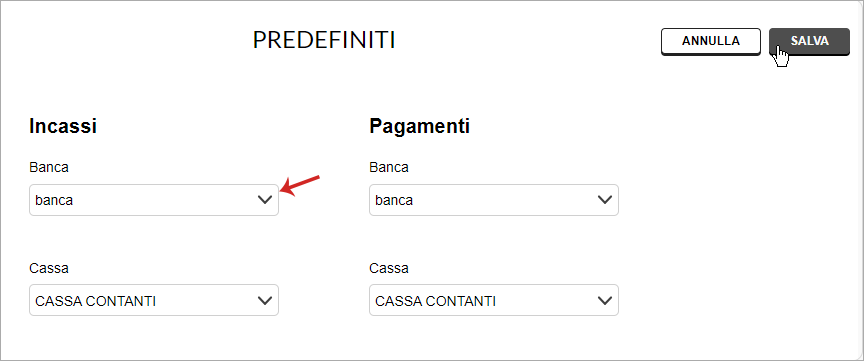Select the 'banca' value under Pagamenti
Screen dimensions: 864x361
point(394,200)
